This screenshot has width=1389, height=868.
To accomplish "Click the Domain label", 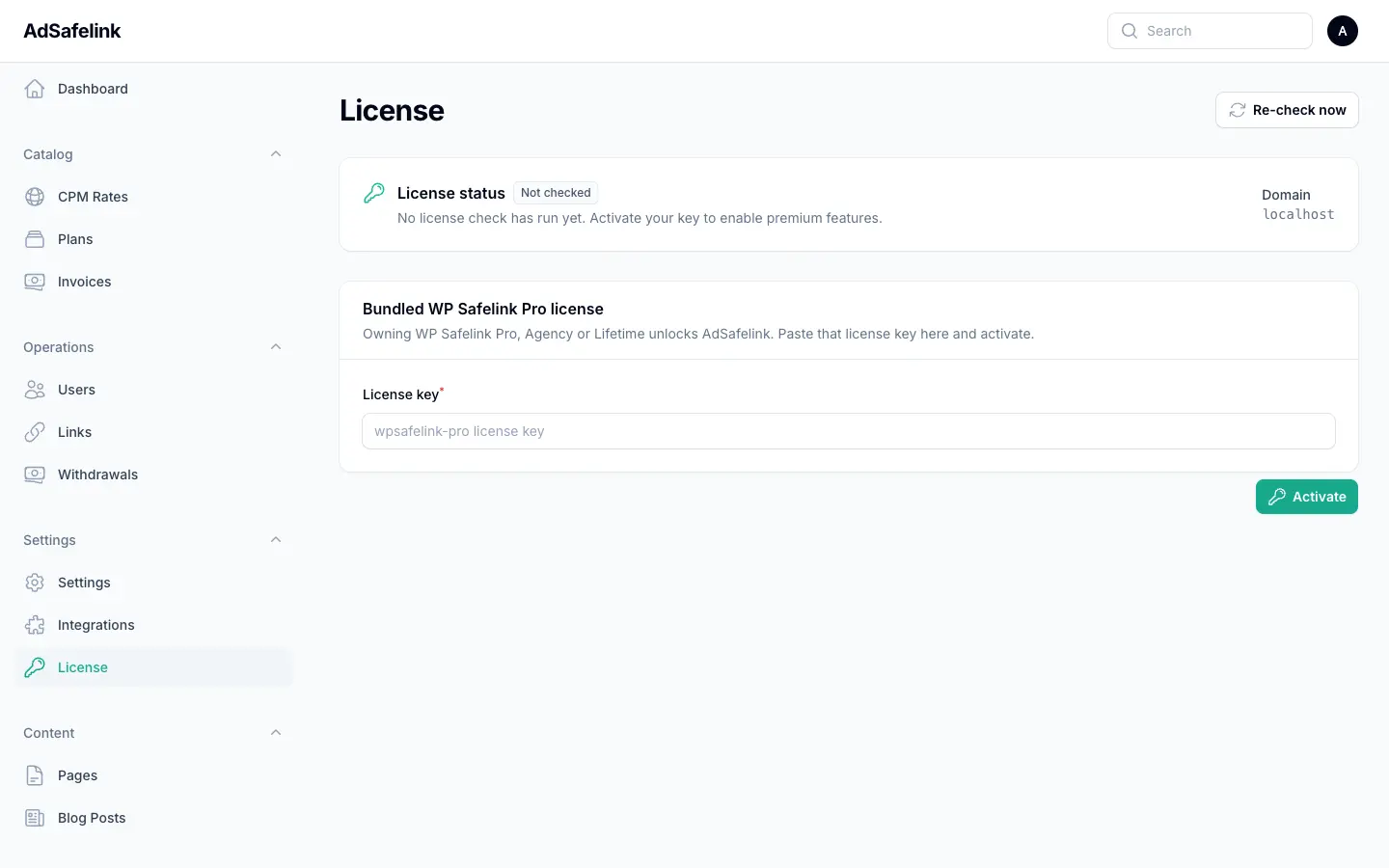I will (1287, 195).
